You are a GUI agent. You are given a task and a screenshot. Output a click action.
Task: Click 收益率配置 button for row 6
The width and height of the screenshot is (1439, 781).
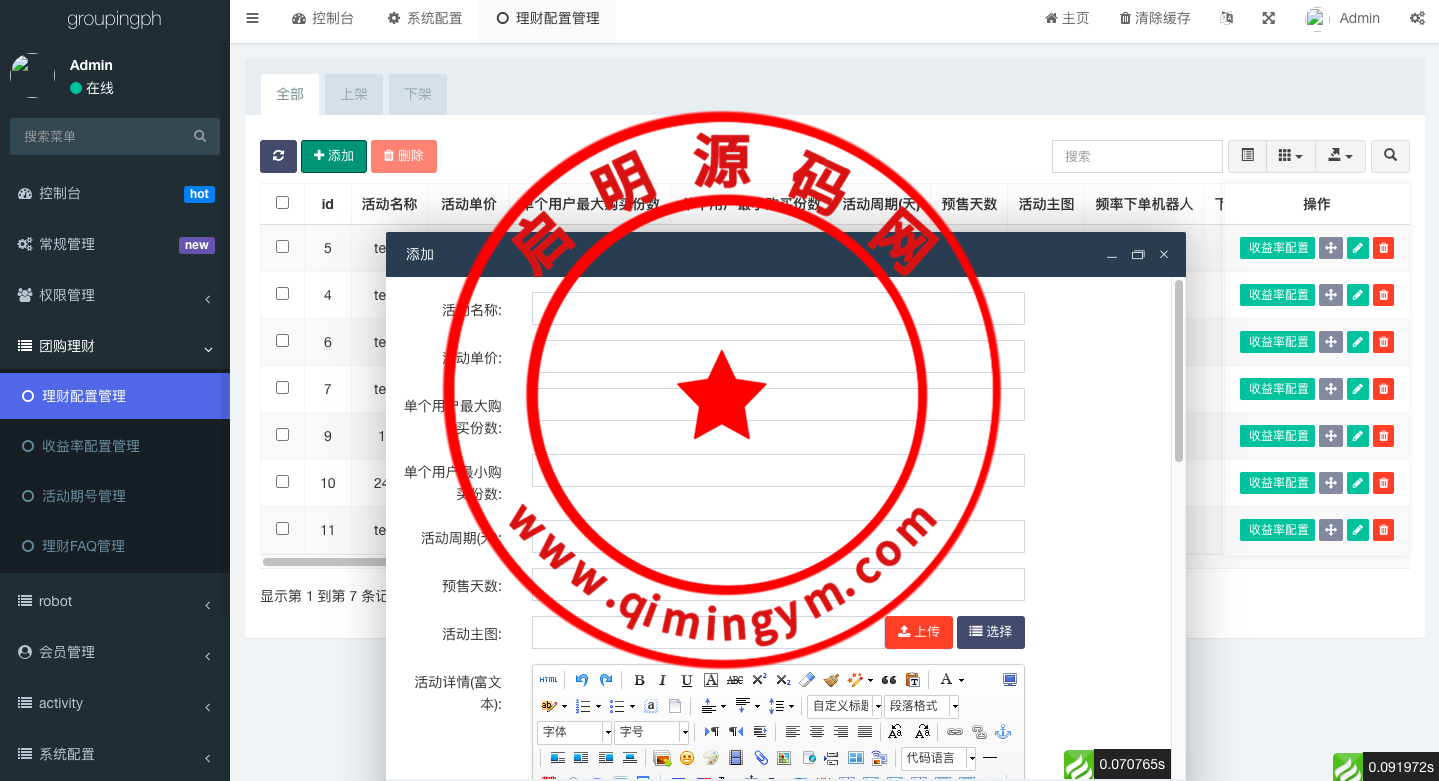(x=1278, y=342)
